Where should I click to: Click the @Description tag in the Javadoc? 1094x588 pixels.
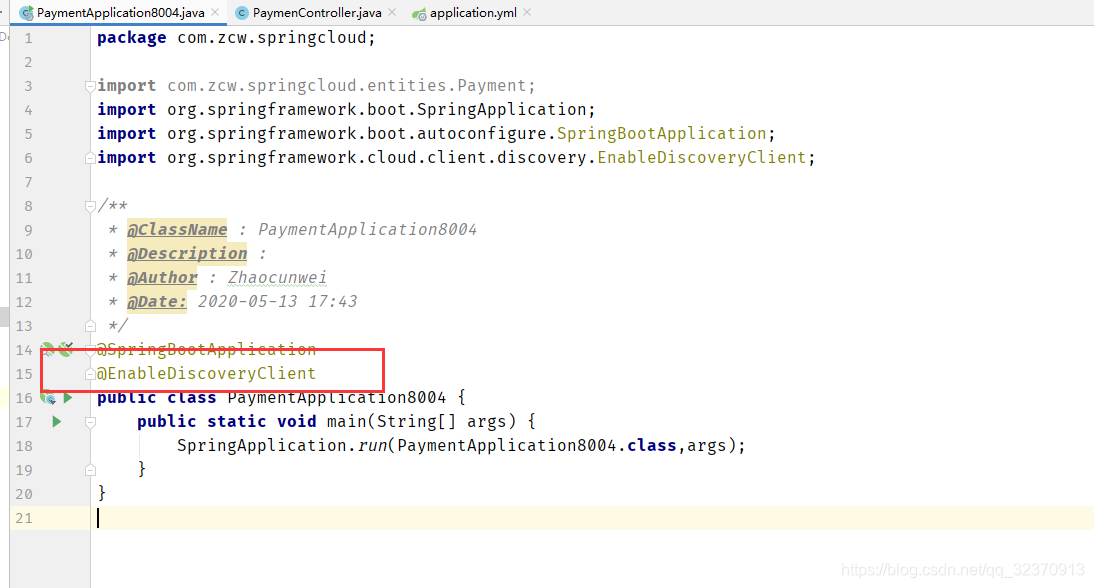click(x=187, y=253)
